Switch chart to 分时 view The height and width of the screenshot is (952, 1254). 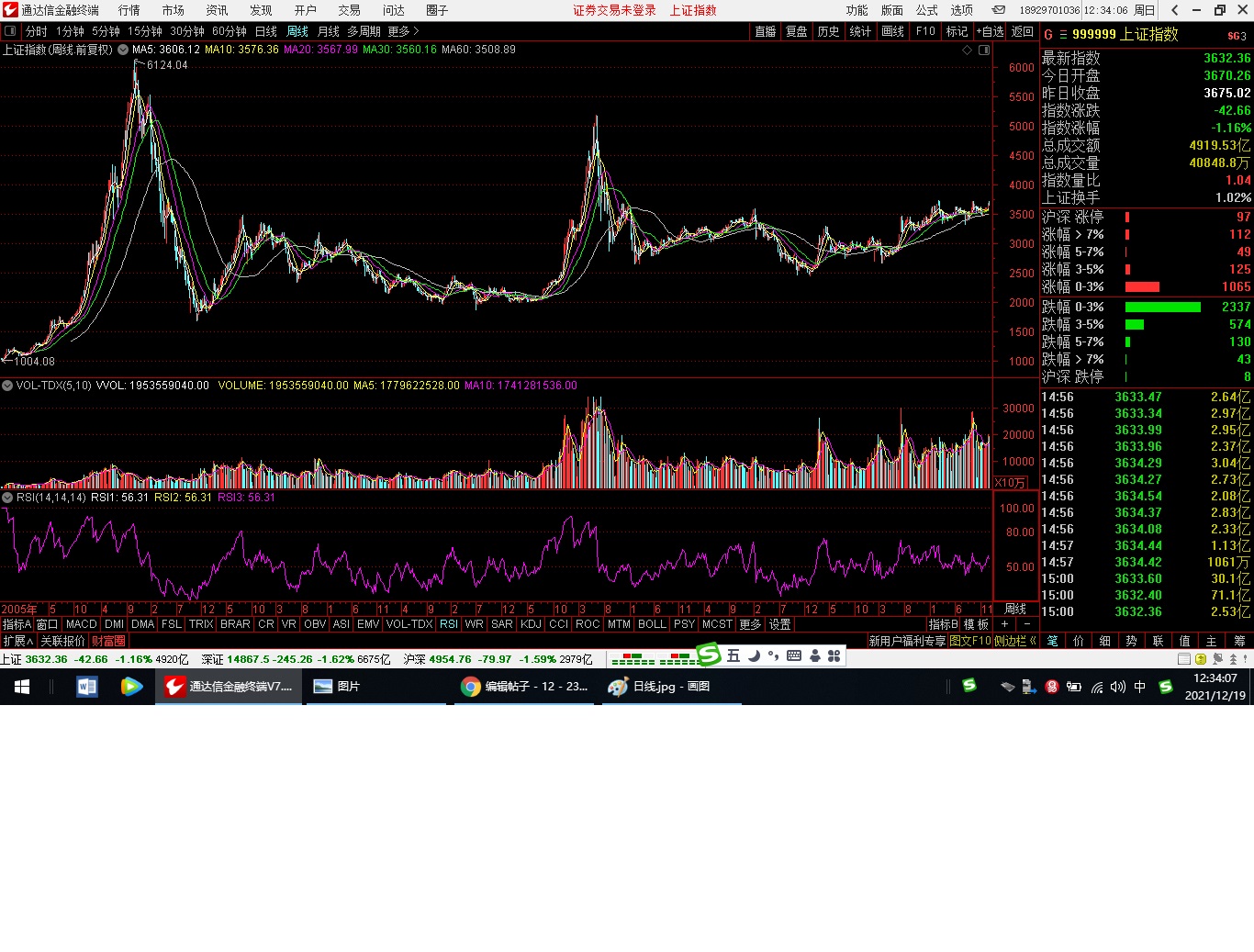[x=37, y=31]
